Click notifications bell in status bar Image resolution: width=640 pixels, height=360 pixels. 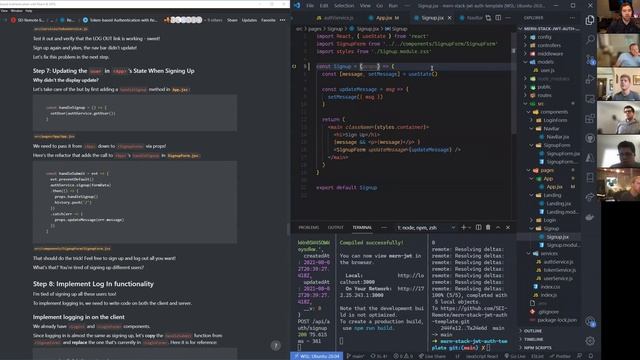(x=591, y=356)
